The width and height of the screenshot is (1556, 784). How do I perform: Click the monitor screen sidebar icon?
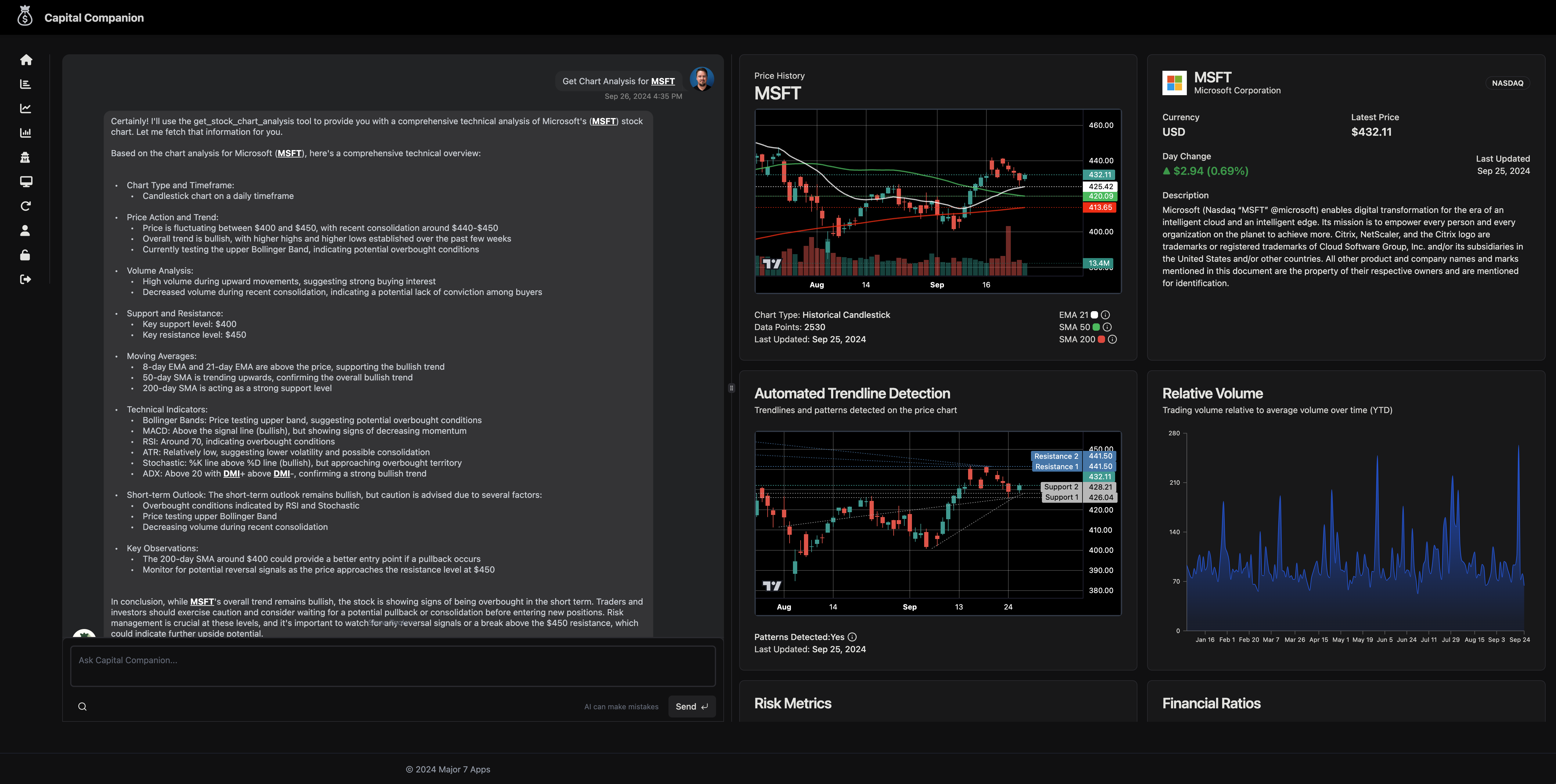coord(26,182)
